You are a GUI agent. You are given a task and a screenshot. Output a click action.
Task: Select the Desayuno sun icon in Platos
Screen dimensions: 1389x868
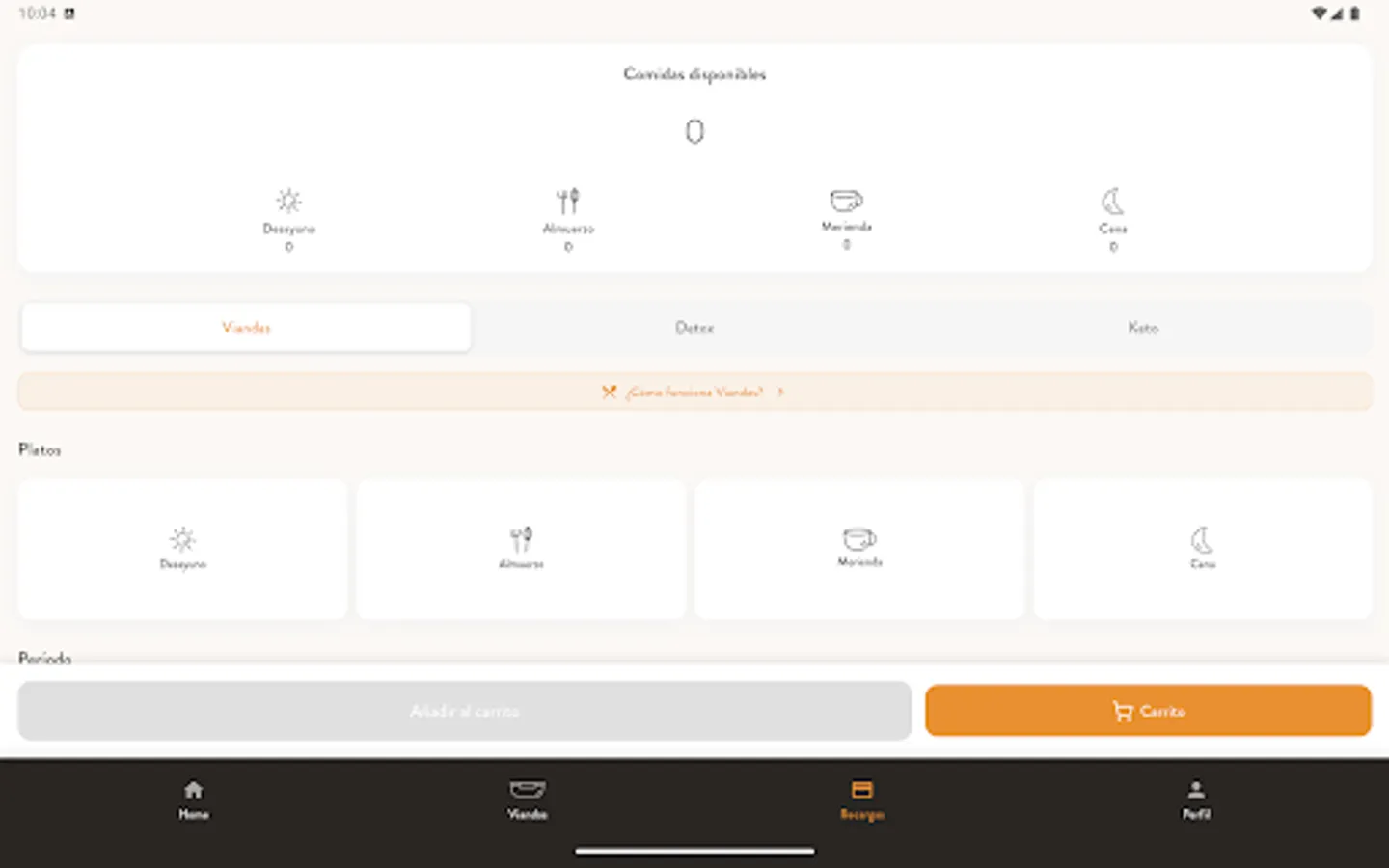(x=182, y=538)
